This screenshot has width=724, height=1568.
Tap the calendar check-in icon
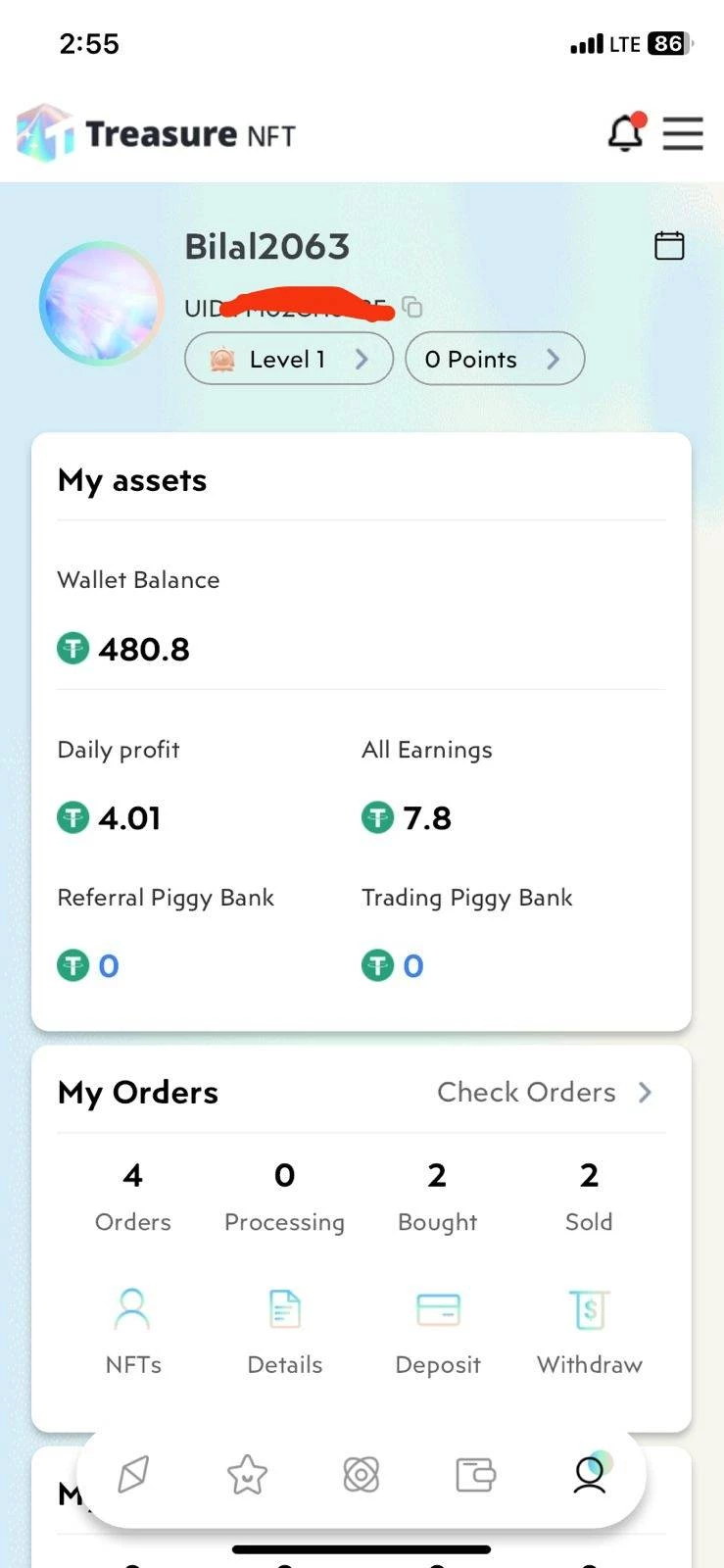[669, 245]
